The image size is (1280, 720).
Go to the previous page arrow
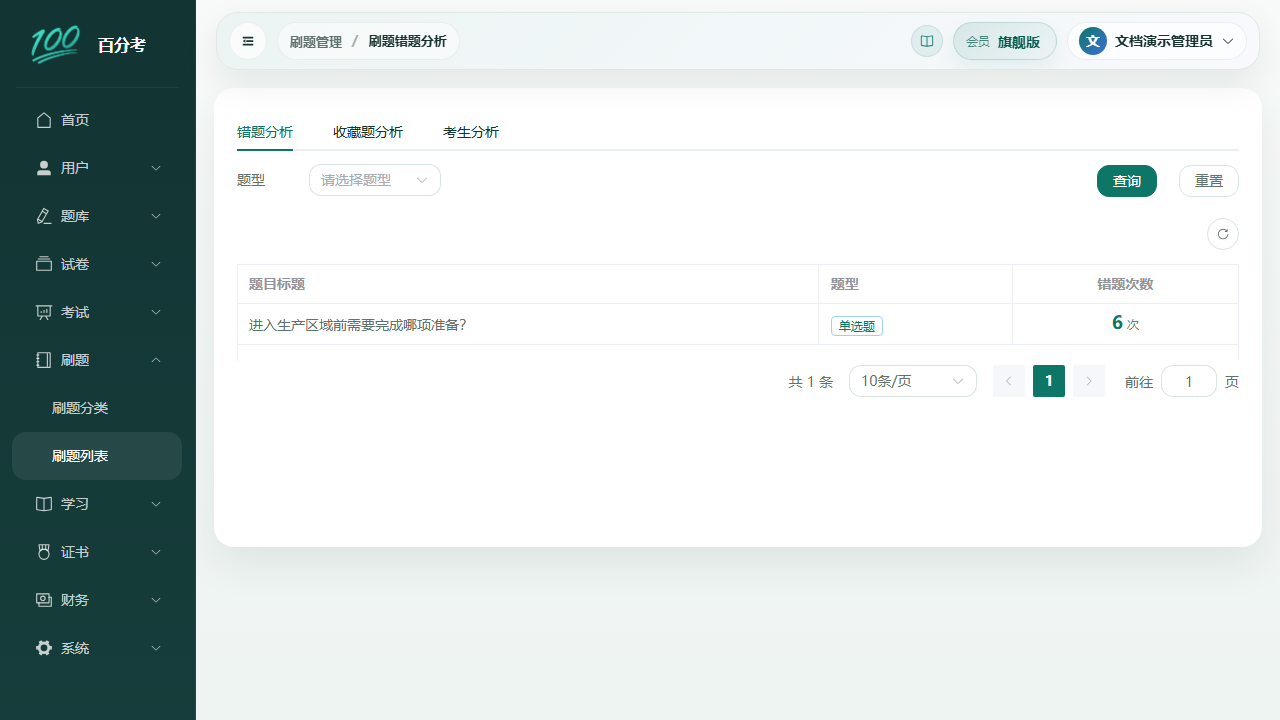pyautogui.click(x=1009, y=381)
